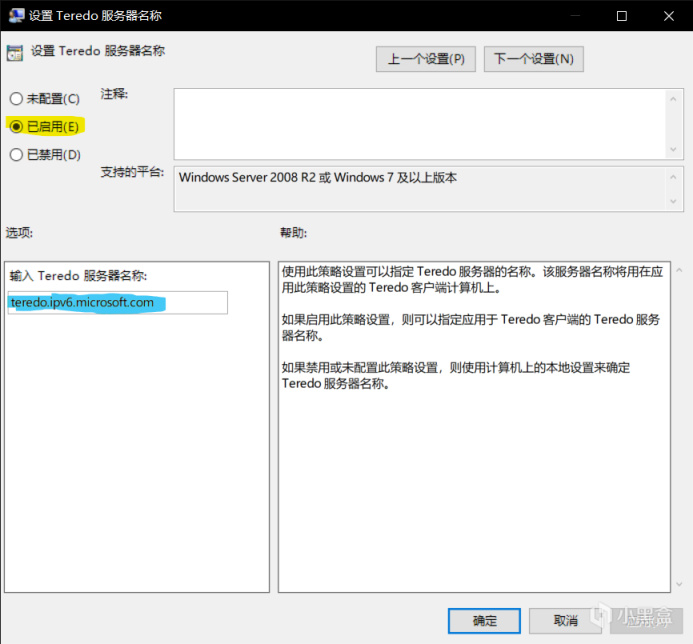Click the '注释:' label

(x=114, y=94)
